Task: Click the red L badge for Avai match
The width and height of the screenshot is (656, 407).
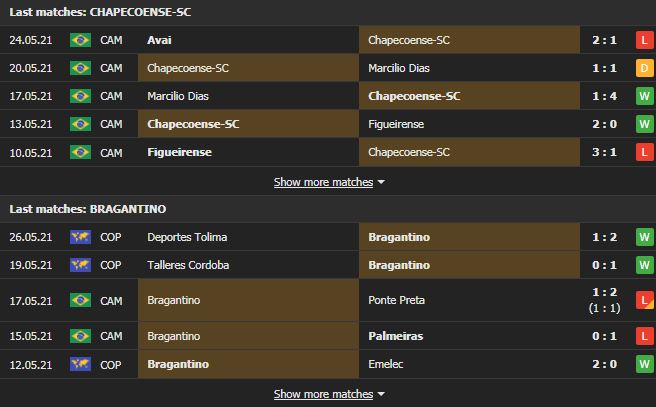Action: 645,40
